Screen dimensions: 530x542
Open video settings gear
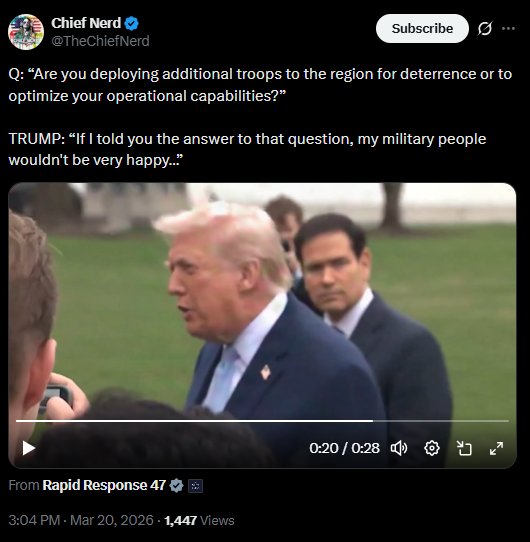coord(431,448)
